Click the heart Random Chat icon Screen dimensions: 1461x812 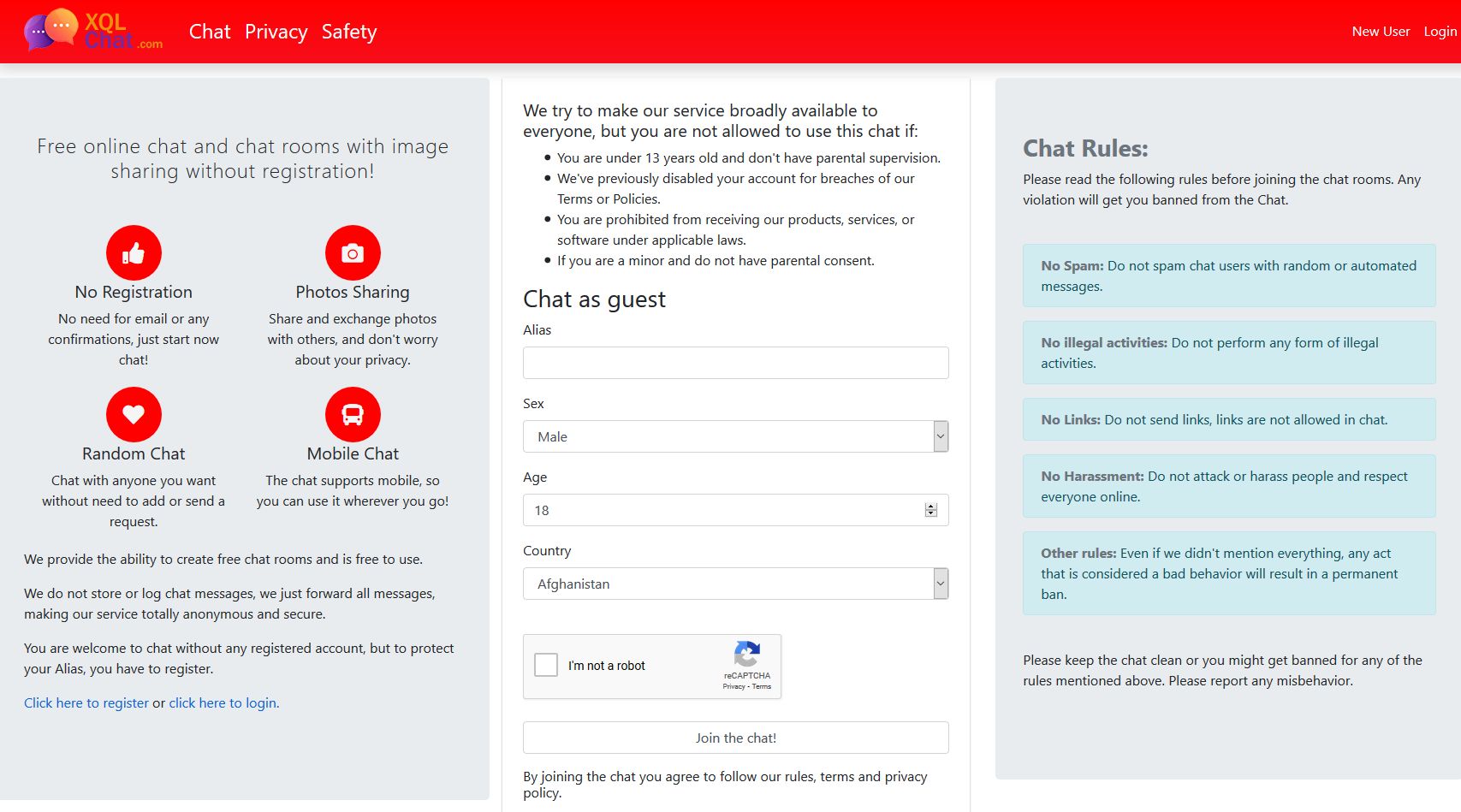134,414
